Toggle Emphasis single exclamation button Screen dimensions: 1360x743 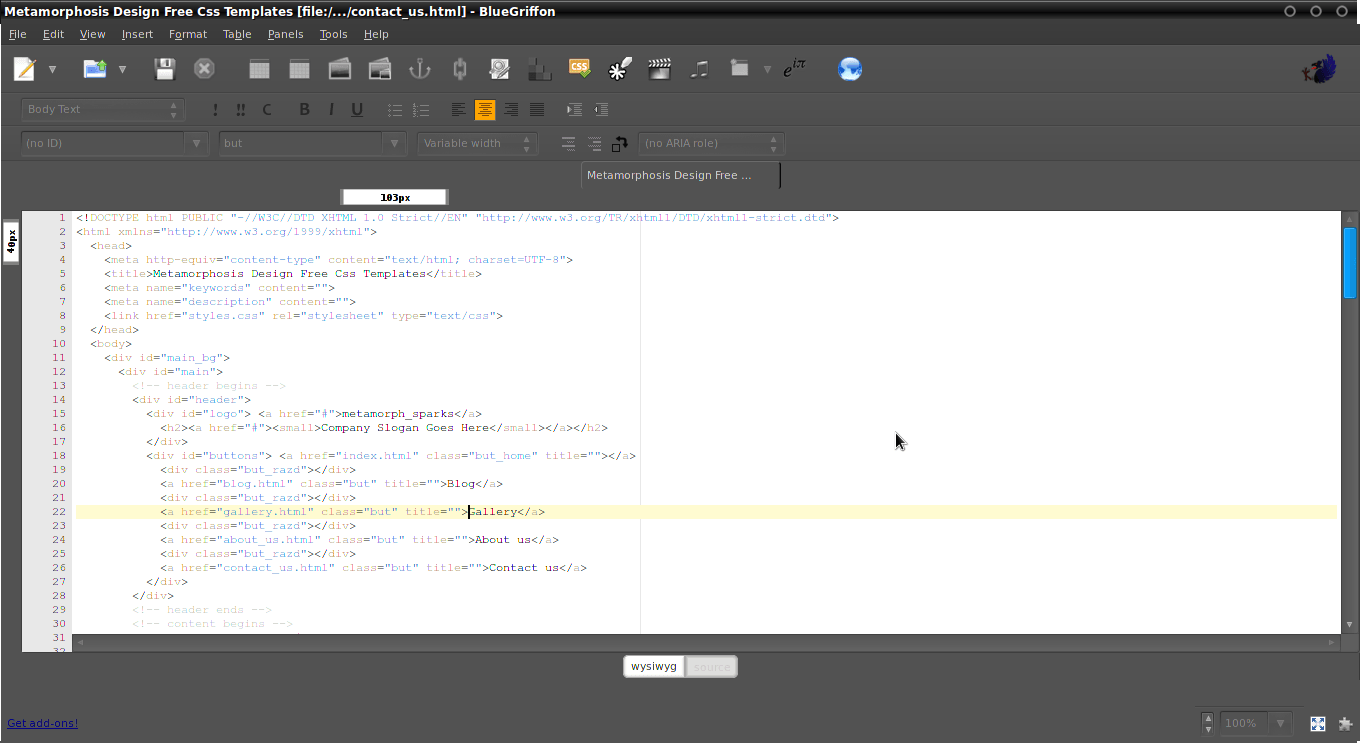click(215, 110)
